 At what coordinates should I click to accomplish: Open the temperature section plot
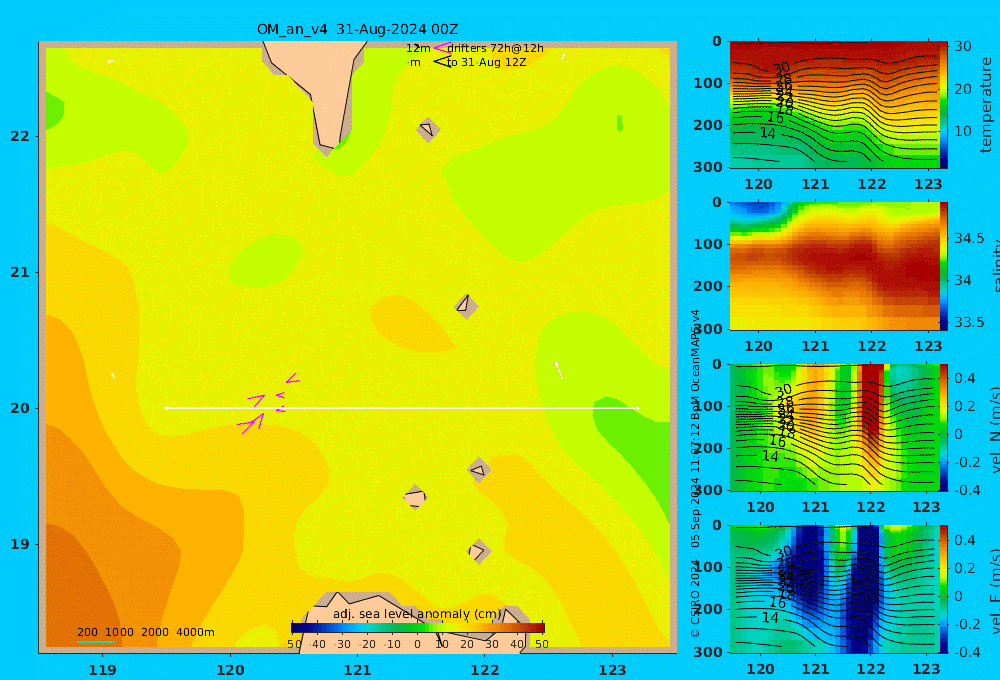click(834, 105)
